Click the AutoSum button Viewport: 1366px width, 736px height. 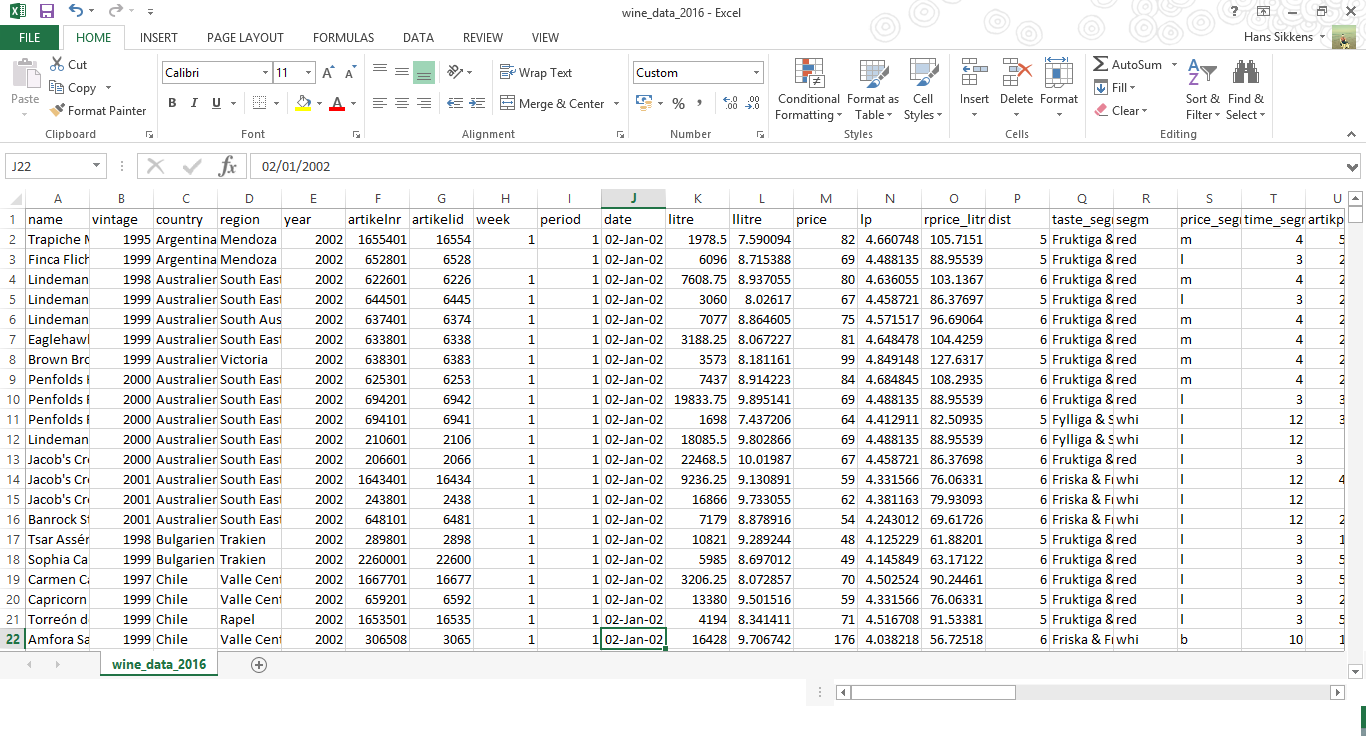click(x=1127, y=65)
